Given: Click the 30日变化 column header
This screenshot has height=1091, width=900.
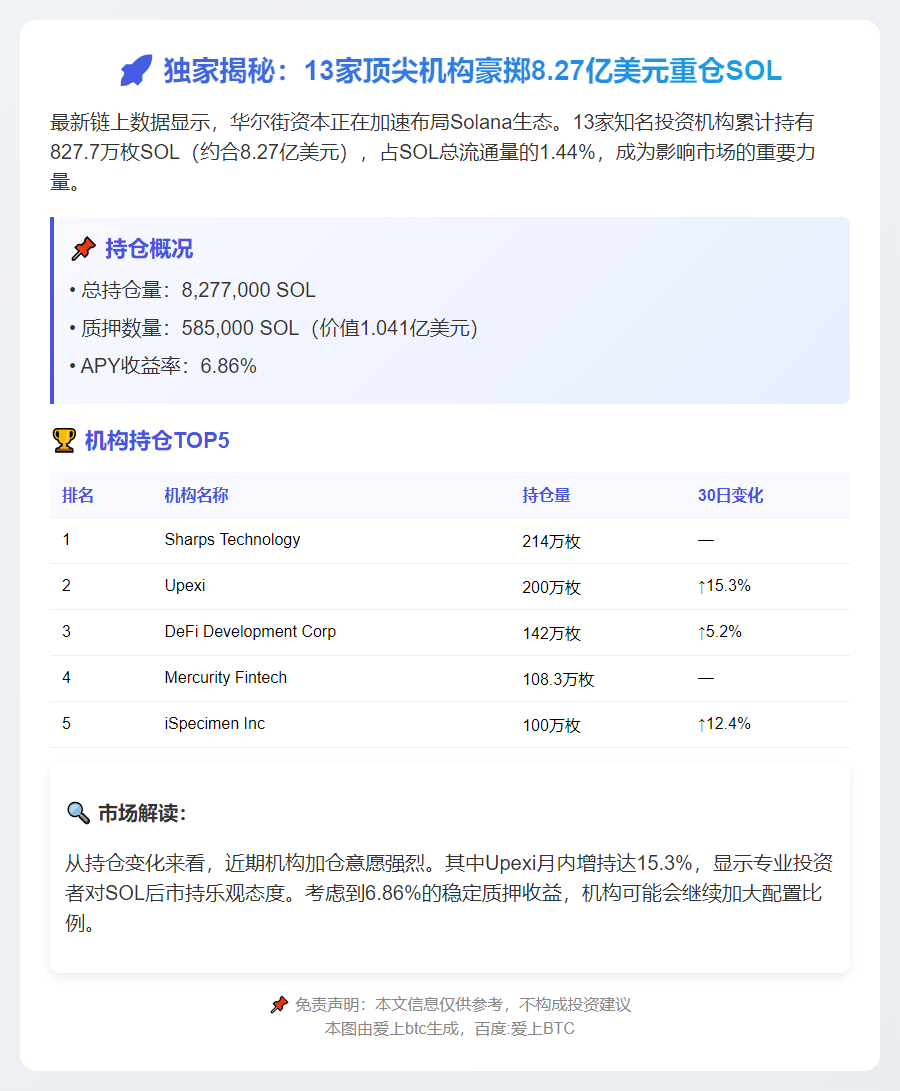Looking at the screenshot, I should 730,495.
